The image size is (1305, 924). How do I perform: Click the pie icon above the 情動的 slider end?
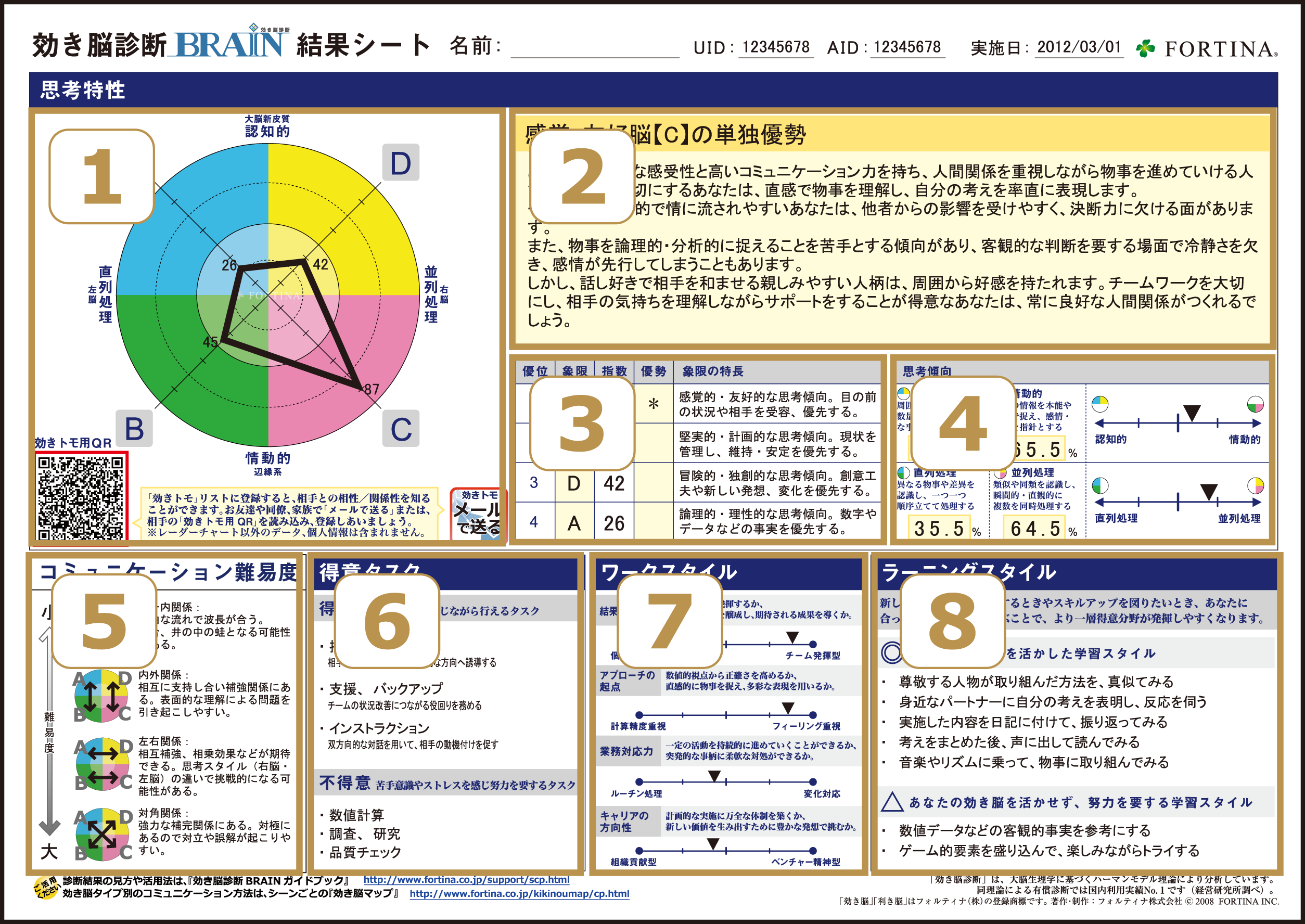[1256, 404]
